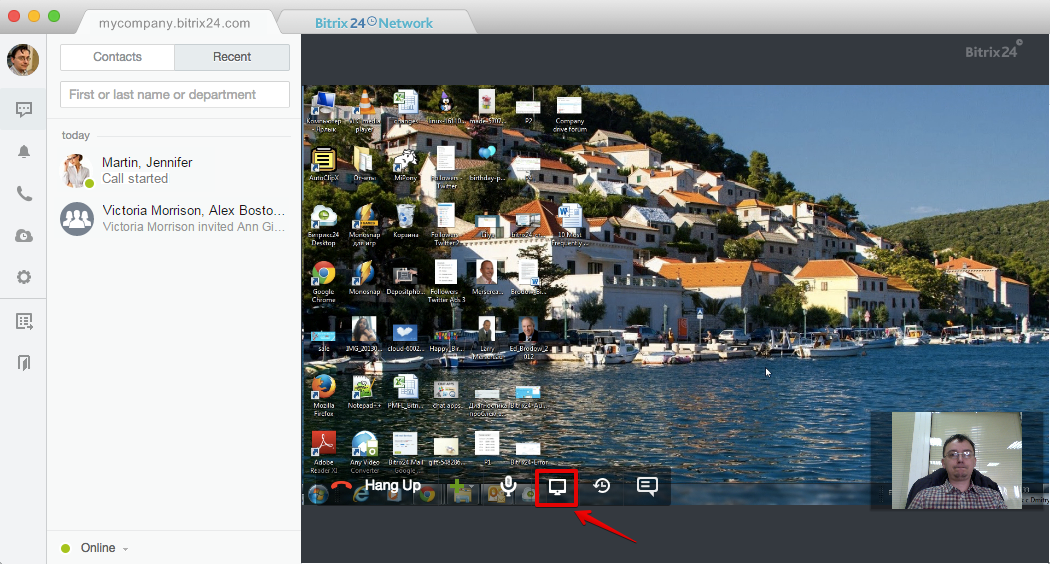The height and width of the screenshot is (564, 1050).
Task: Click the Monosnap icon beside Google Chrome
Action: click(364, 278)
